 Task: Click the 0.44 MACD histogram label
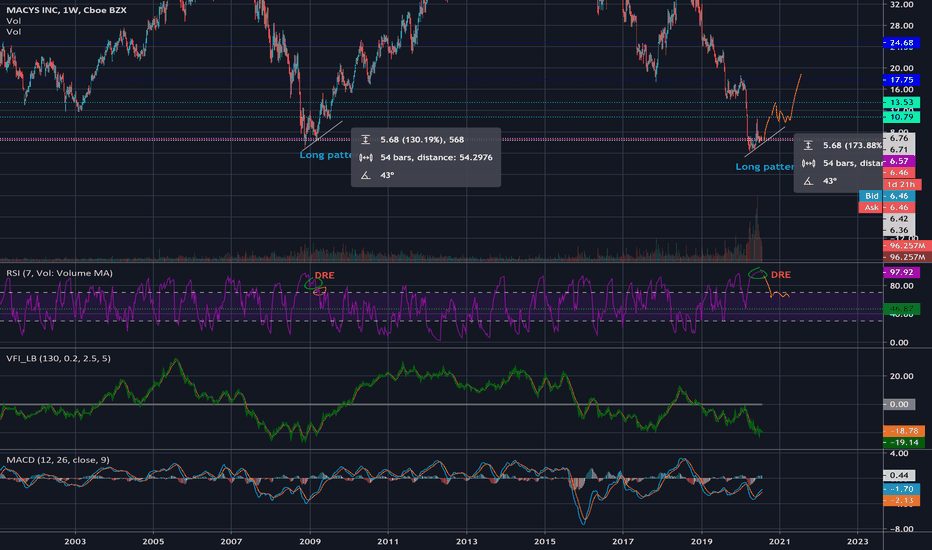(x=901, y=476)
